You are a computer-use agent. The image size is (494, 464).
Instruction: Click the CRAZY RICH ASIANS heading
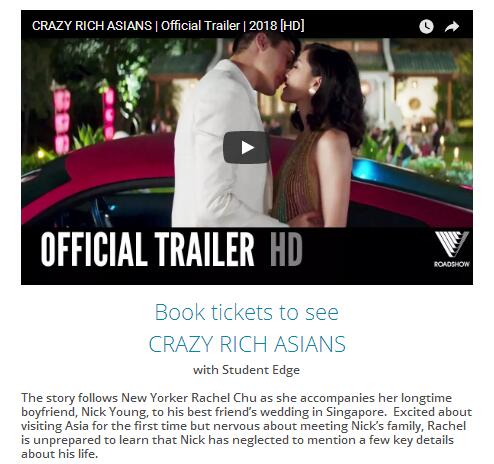tap(247, 344)
